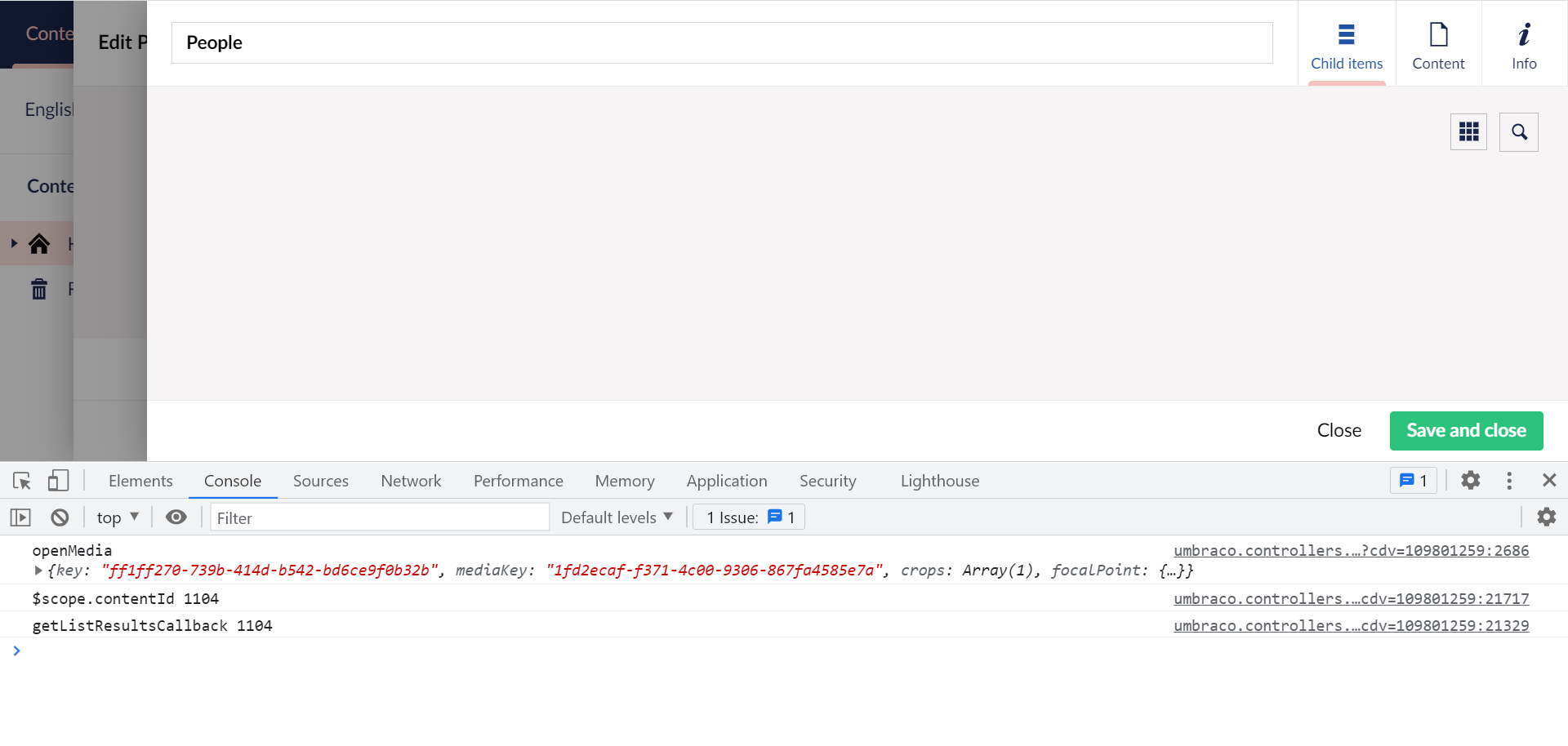Open the Recycle Bin trash icon
This screenshot has width=1568, height=746.
[38, 288]
